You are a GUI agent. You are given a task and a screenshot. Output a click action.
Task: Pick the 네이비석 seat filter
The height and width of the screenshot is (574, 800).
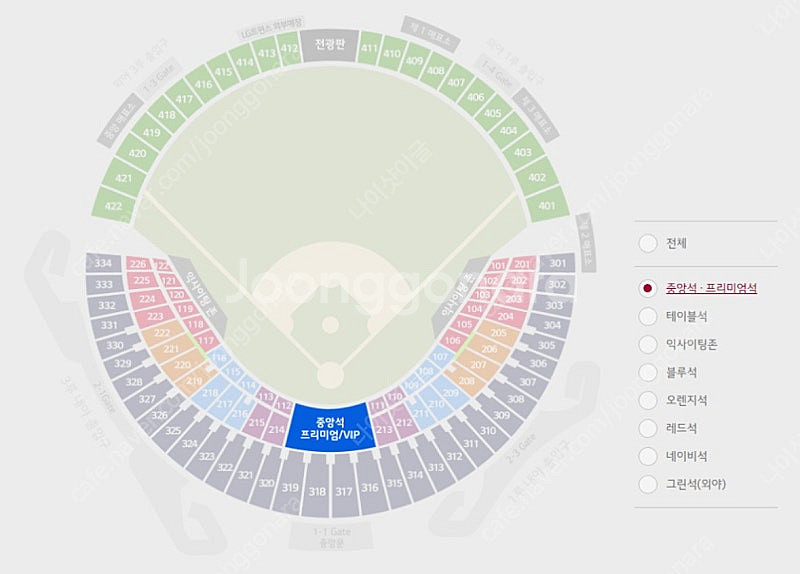(648, 456)
